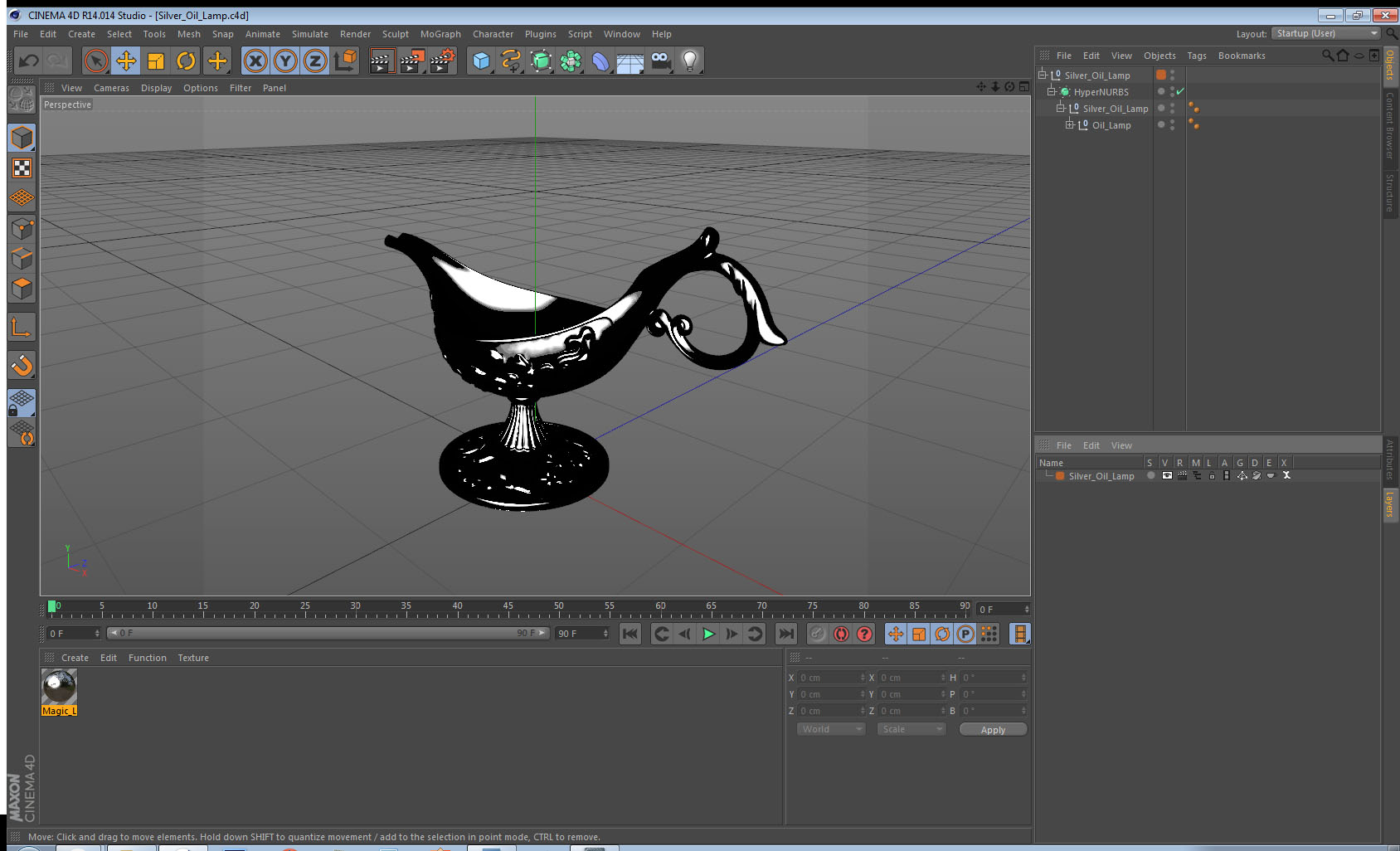1400x851 pixels.
Task: Open the Render menu
Action: pyautogui.click(x=355, y=34)
